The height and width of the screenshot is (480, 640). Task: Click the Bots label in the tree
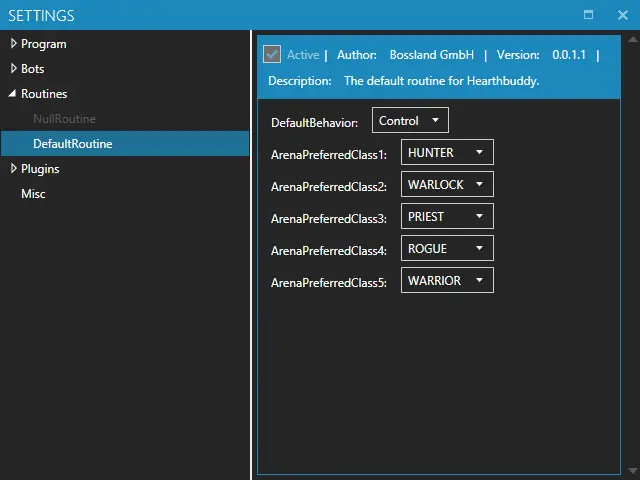[x=32, y=69]
